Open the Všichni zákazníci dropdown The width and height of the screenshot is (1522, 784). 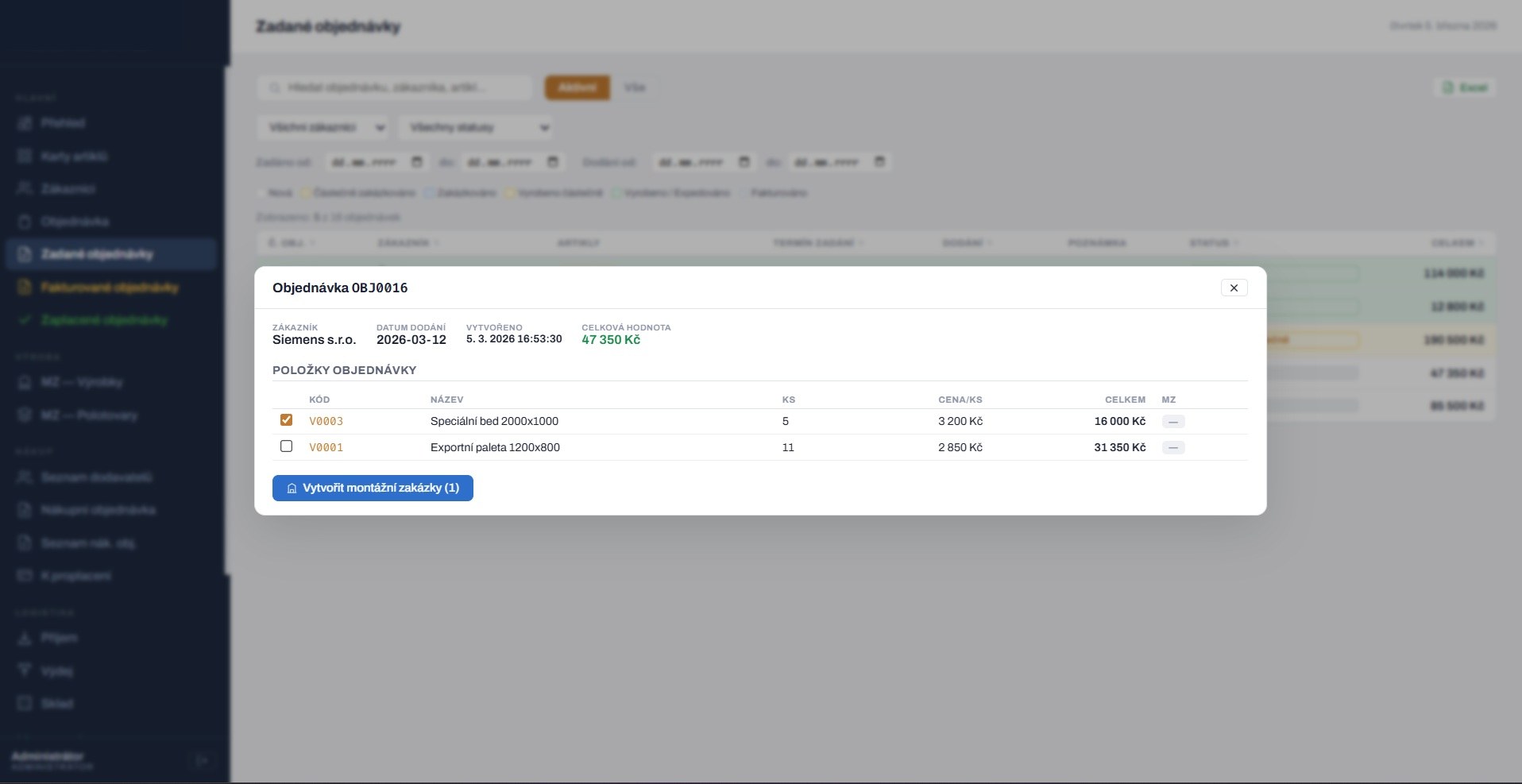click(323, 127)
